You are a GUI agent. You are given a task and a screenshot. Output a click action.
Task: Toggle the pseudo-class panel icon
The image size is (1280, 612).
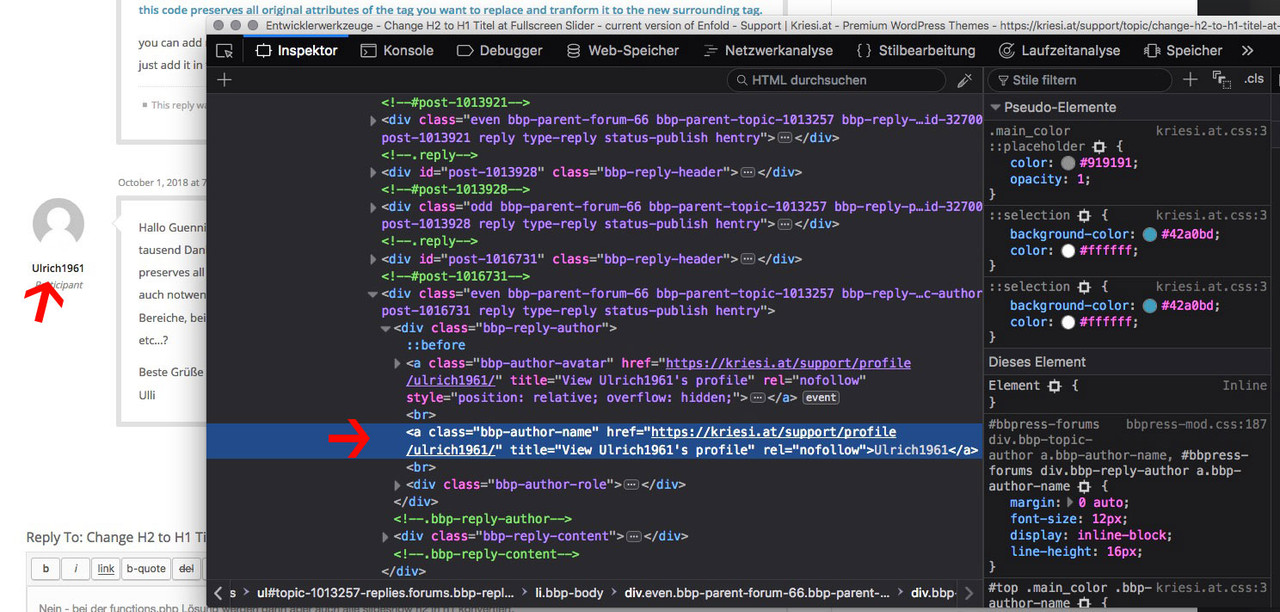tap(1221, 80)
